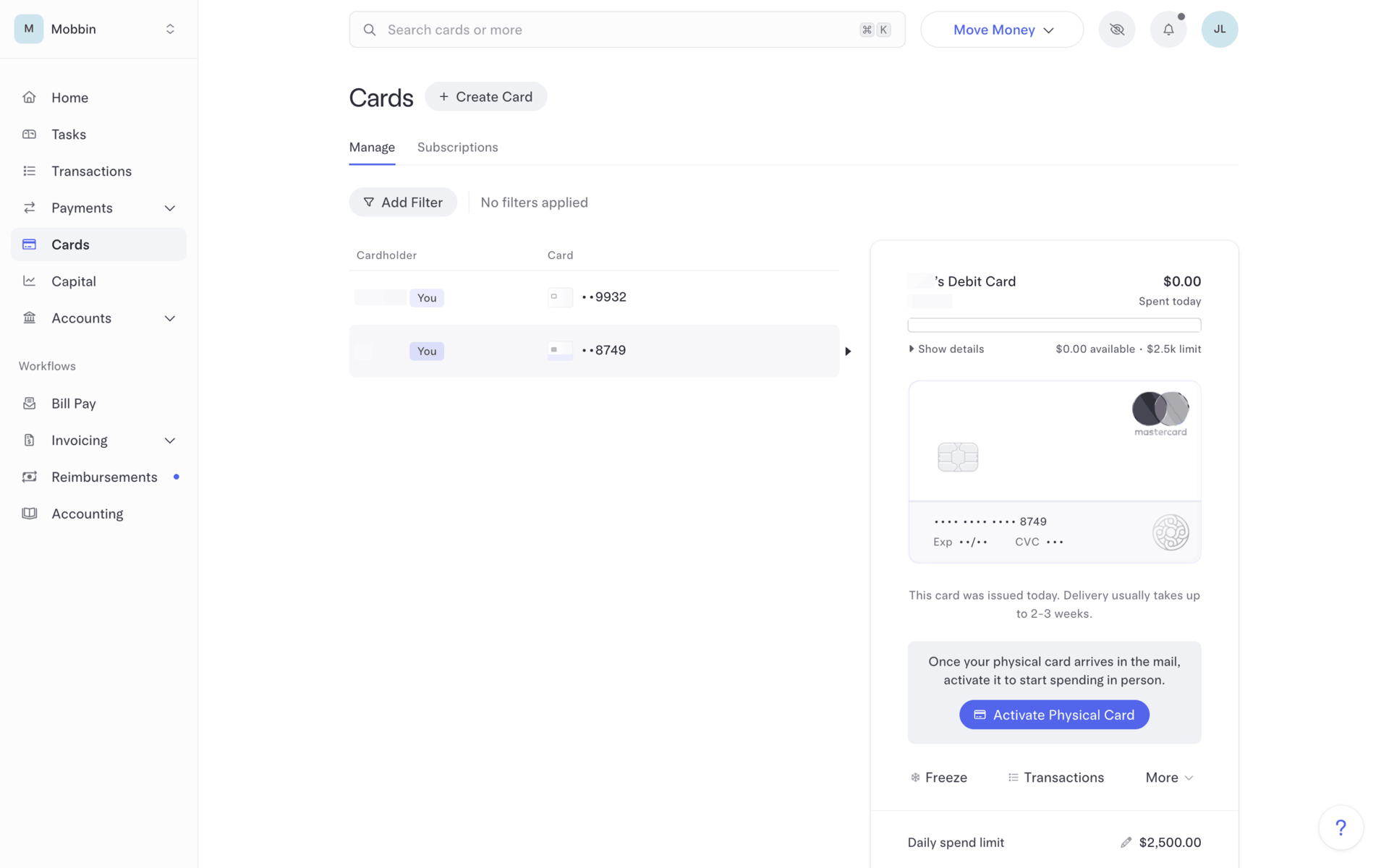Click the masked CVC on card
Screen dimensions: 1389x868
point(1055,542)
